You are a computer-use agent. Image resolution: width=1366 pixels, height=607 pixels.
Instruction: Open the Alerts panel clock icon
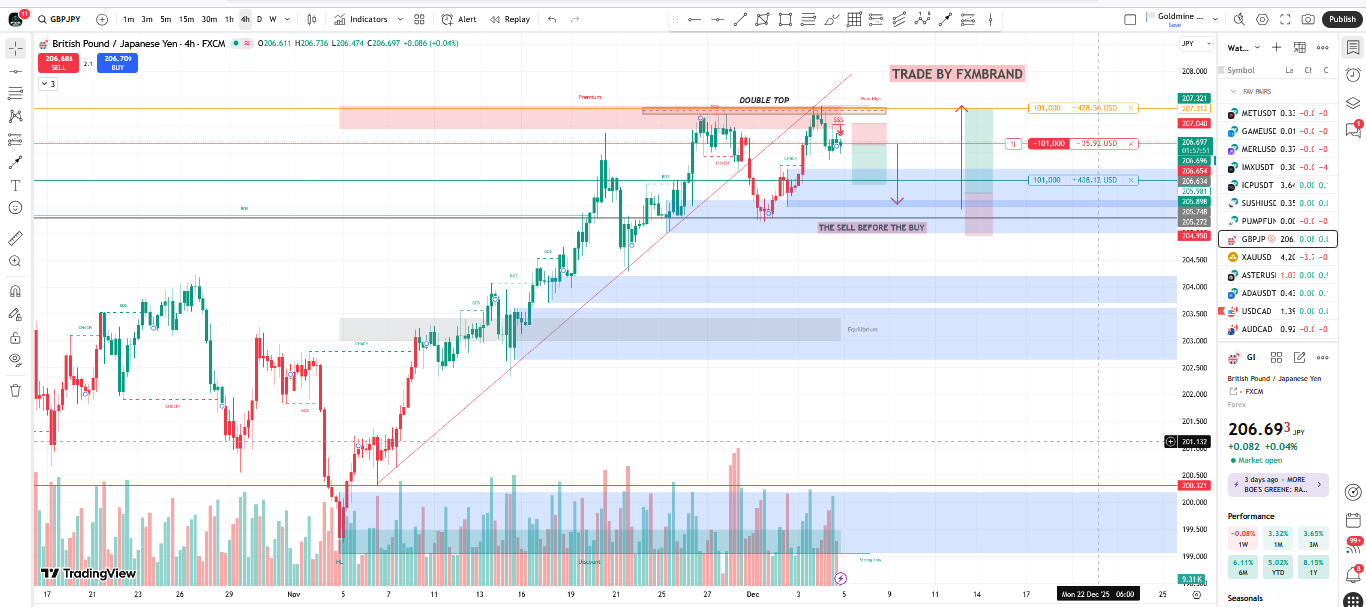[1353, 75]
